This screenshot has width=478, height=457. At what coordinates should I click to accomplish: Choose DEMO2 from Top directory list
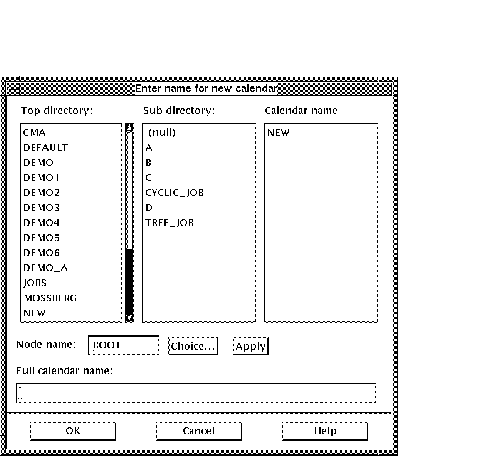click(41, 193)
